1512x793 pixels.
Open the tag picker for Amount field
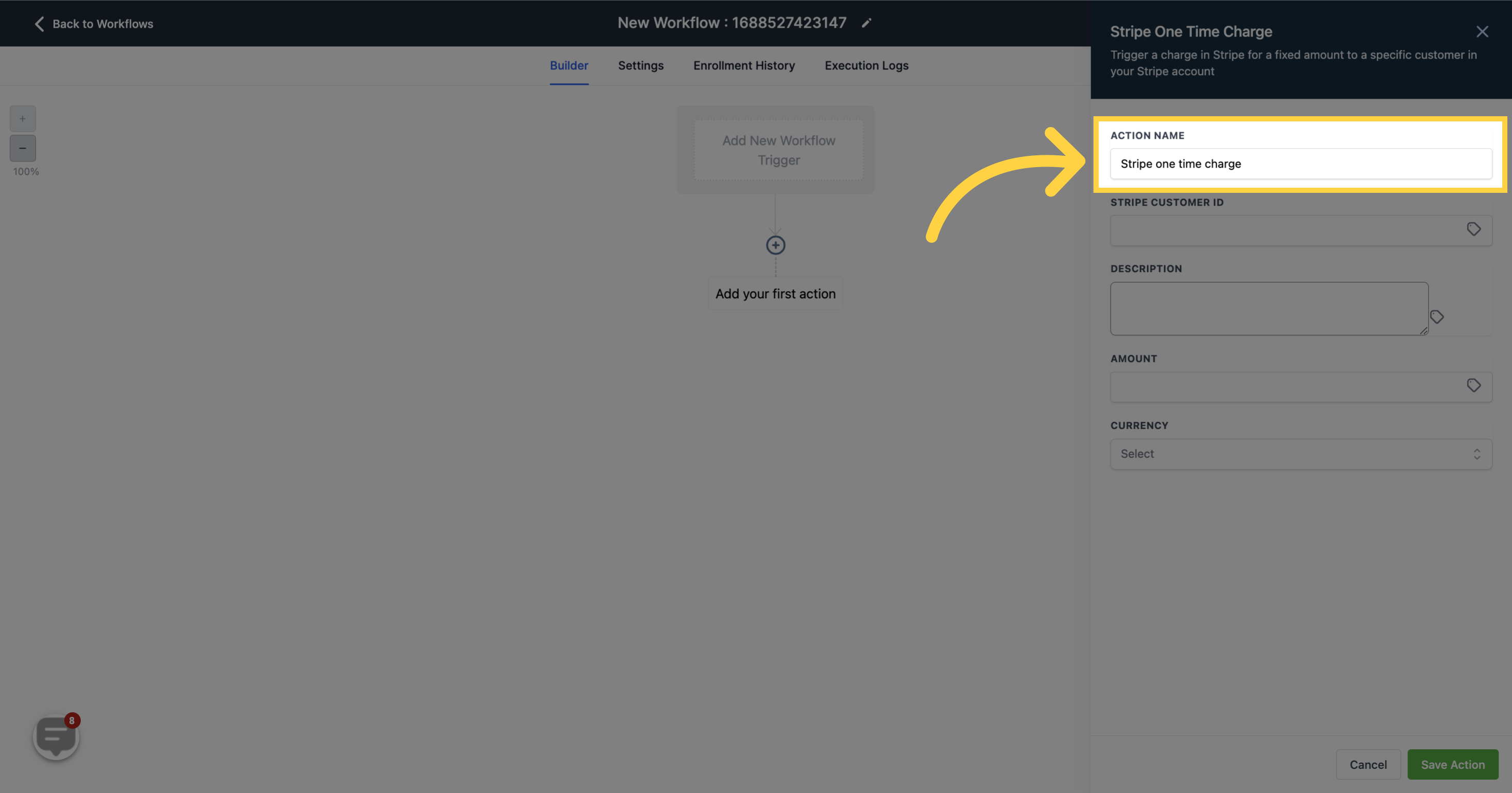1473,385
